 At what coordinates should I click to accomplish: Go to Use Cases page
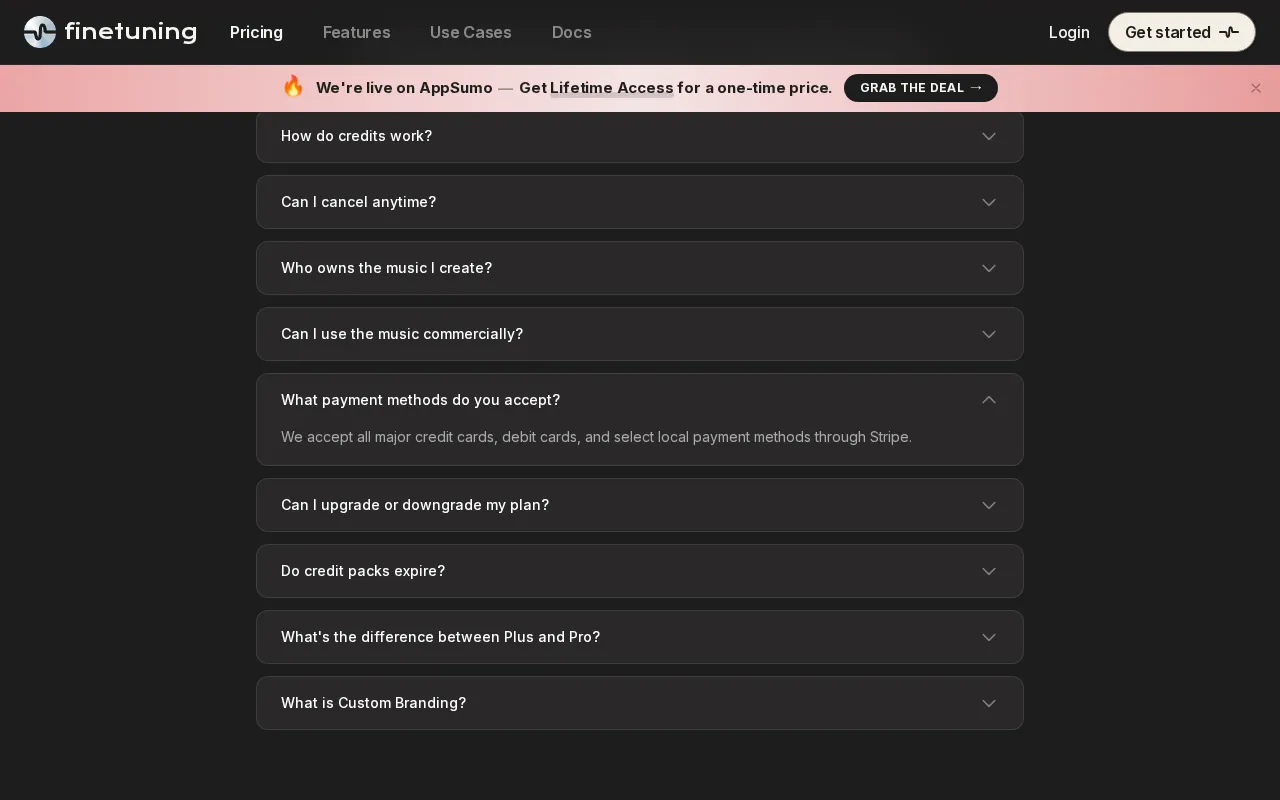(471, 32)
